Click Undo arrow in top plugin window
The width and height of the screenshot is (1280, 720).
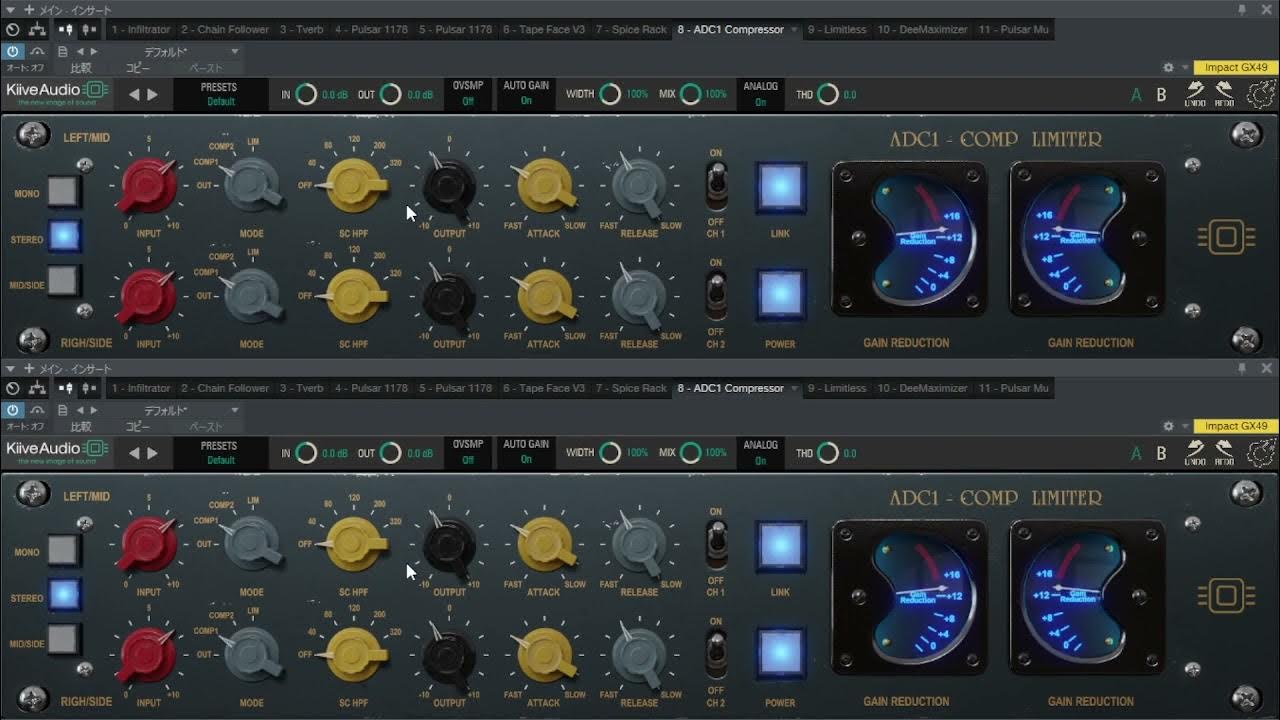pyautogui.click(x=1195, y=94)
